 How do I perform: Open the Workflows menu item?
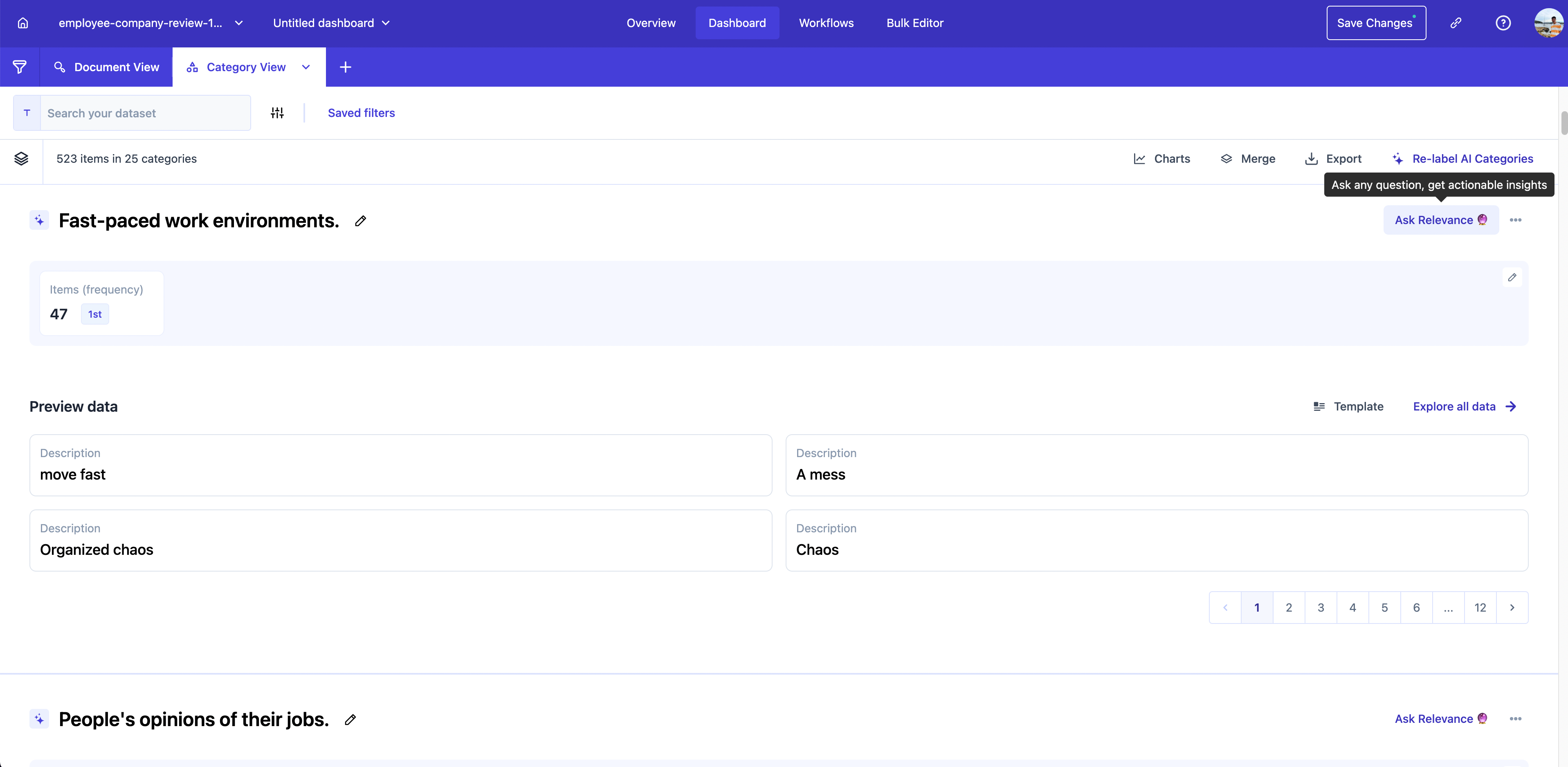(x=826, y=23)
